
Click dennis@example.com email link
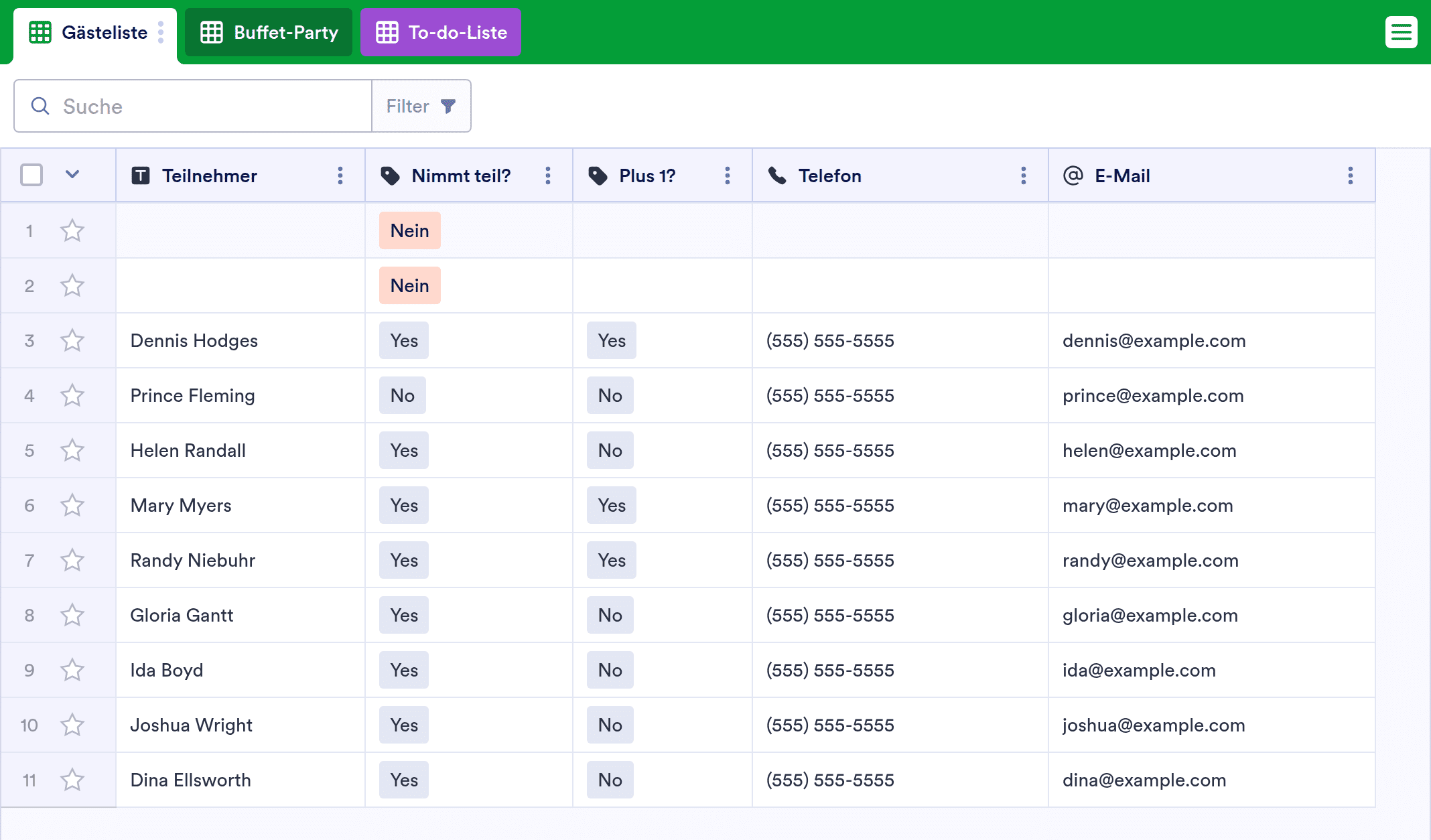click(1154, 340)
